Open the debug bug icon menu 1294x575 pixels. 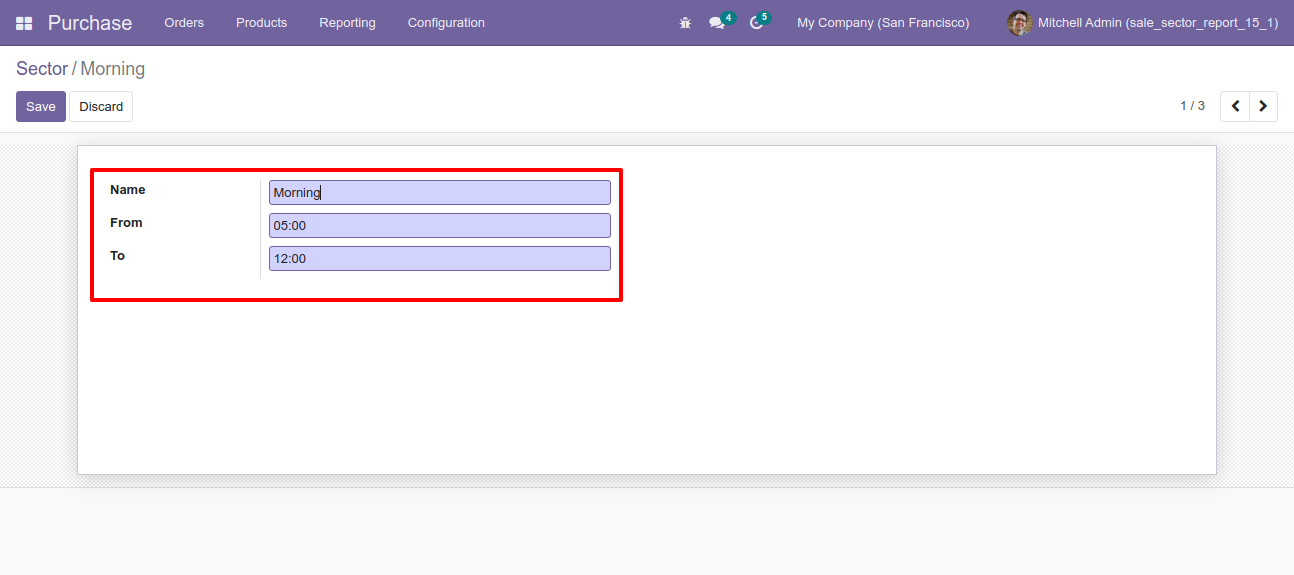pos(685,23)
